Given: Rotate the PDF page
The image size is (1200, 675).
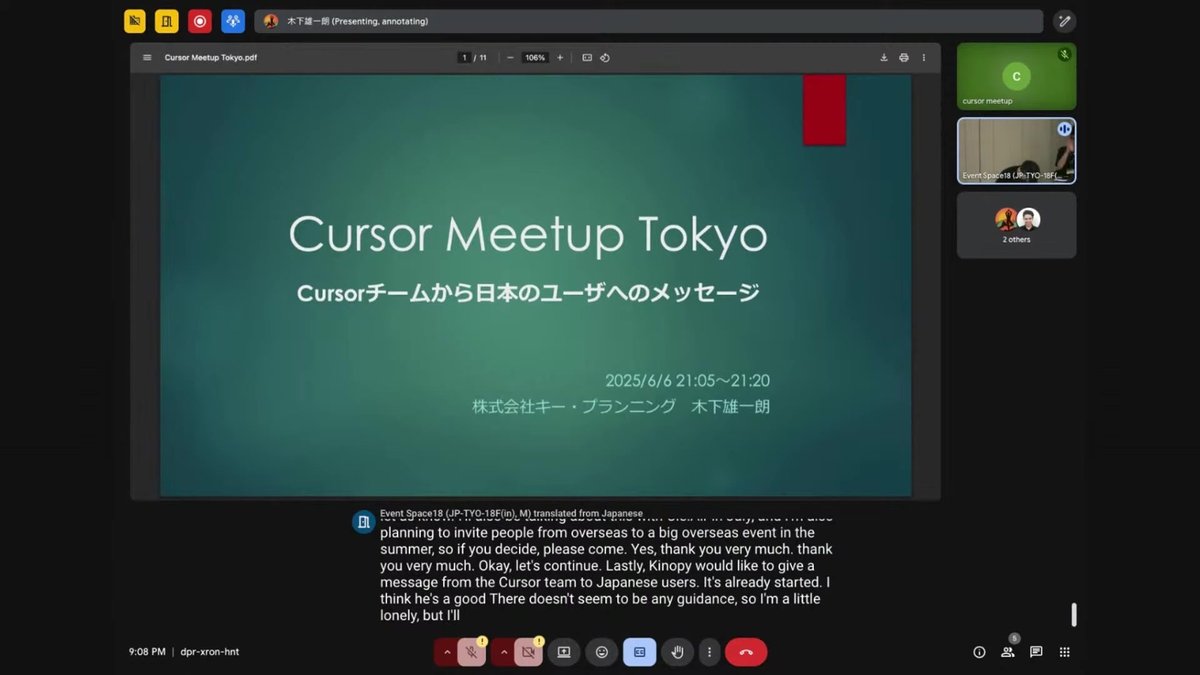Looking at the screenshot, I should (x=605, y=57).
